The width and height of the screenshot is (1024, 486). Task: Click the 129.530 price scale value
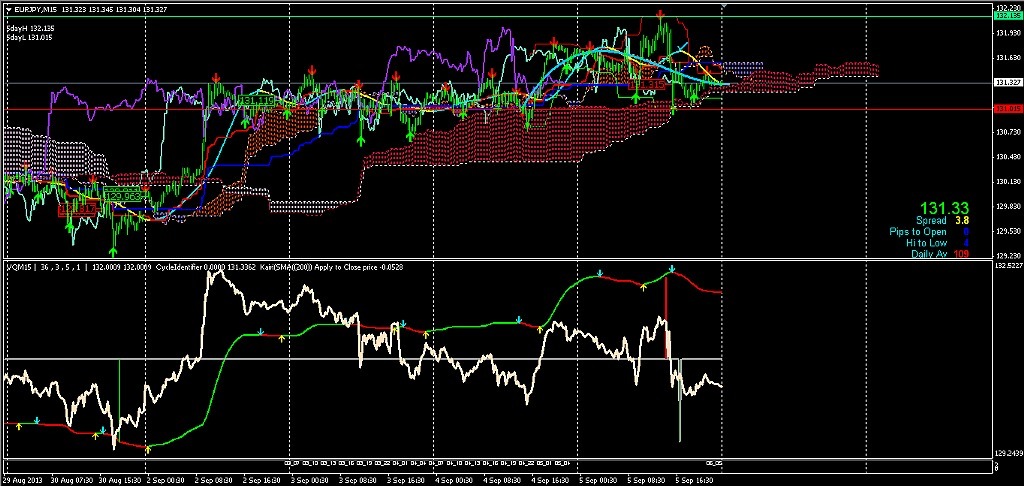pyautogui.click(x=1008, y=232)
